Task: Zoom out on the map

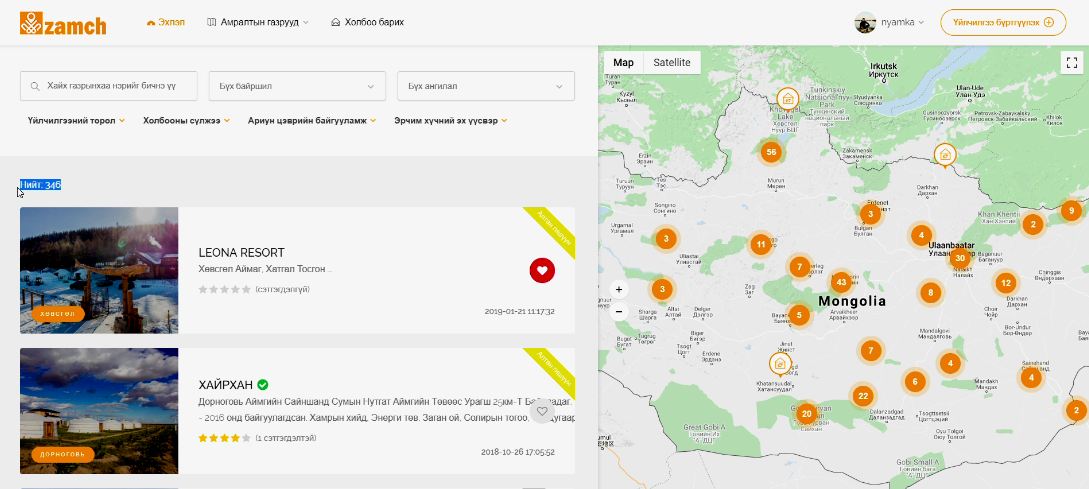Action: [x=619, y=311]
